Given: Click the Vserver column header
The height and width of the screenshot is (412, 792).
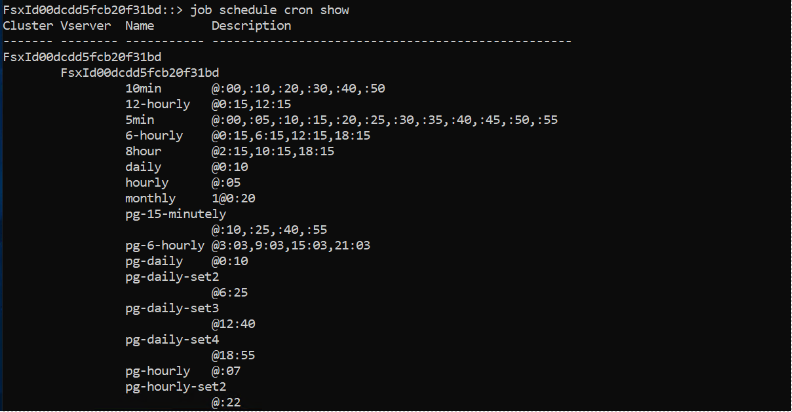Looking at the screenshot, I should pyautogui.click(x=85, y=26).
